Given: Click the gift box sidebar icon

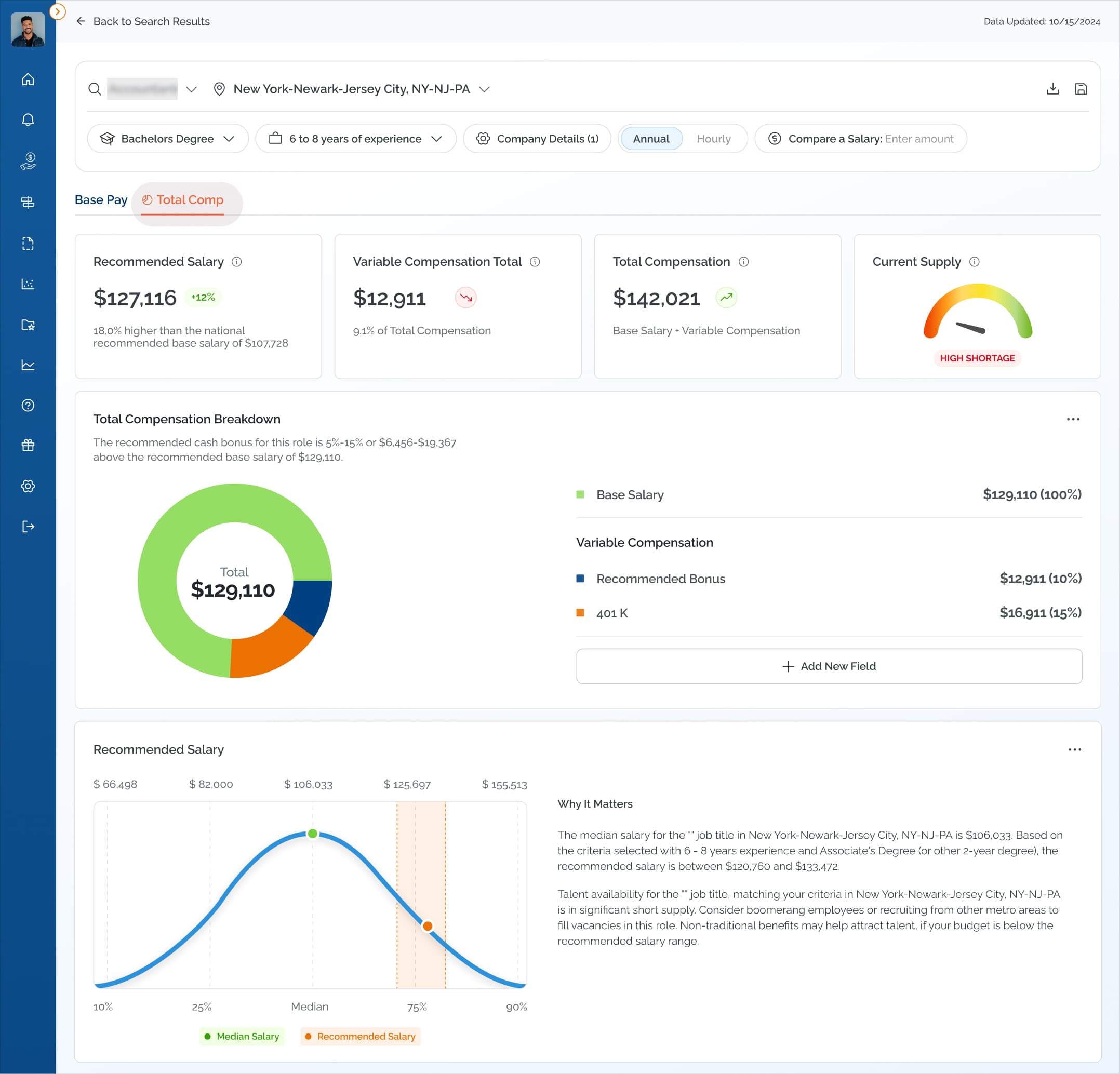Looking at the screenshot, I should pos(28,446).
